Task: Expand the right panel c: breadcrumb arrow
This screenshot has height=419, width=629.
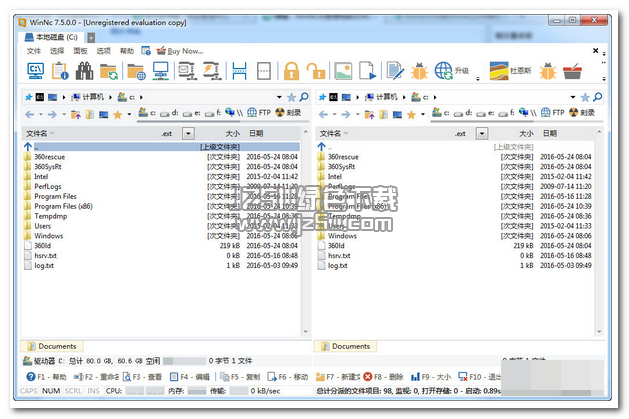Action: pyautogui.click(x=435, y=97)
